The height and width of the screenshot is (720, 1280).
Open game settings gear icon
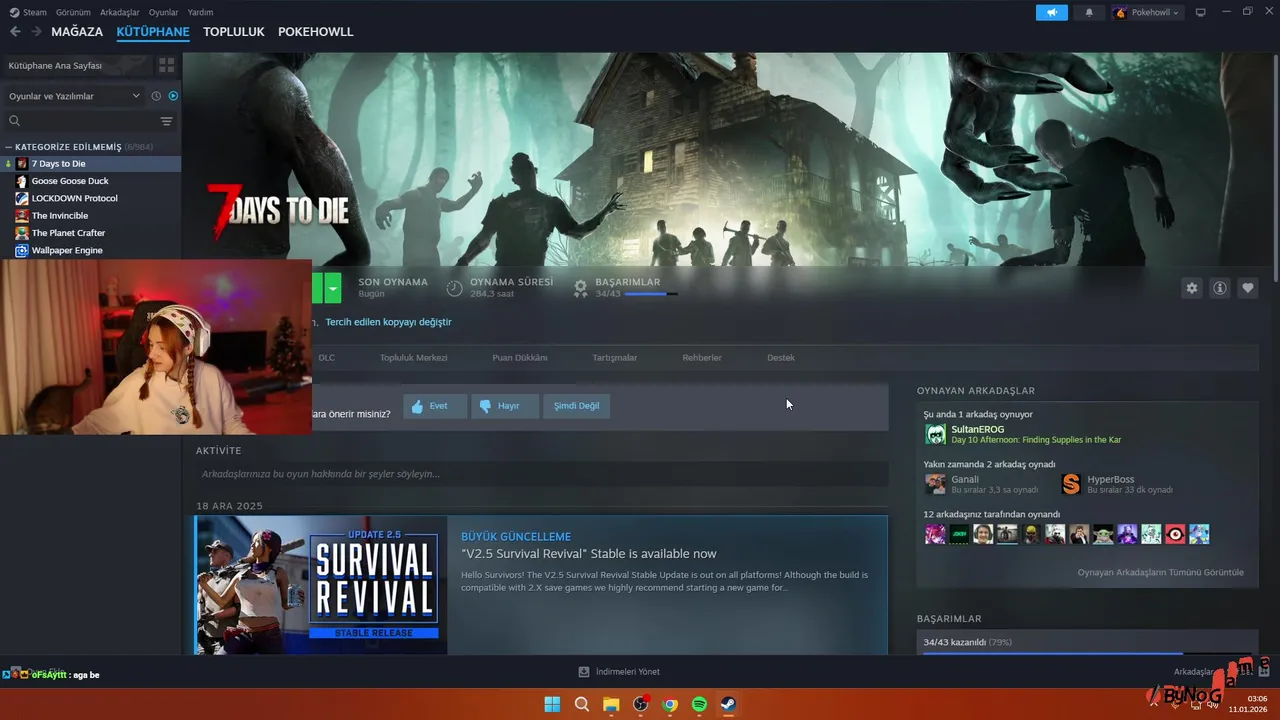[x=1191, y=288]
